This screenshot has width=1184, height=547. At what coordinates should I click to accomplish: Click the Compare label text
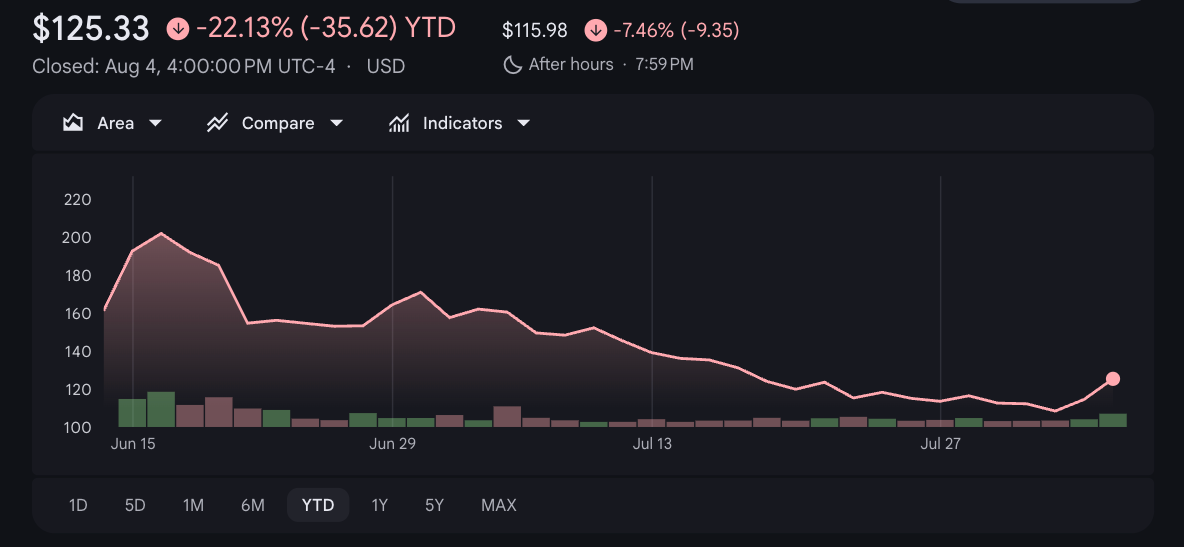(x=278, y=123)
